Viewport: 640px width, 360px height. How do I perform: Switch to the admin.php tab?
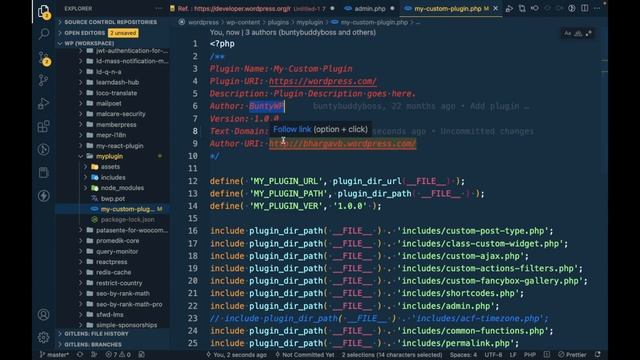click(x=369, y=9)
